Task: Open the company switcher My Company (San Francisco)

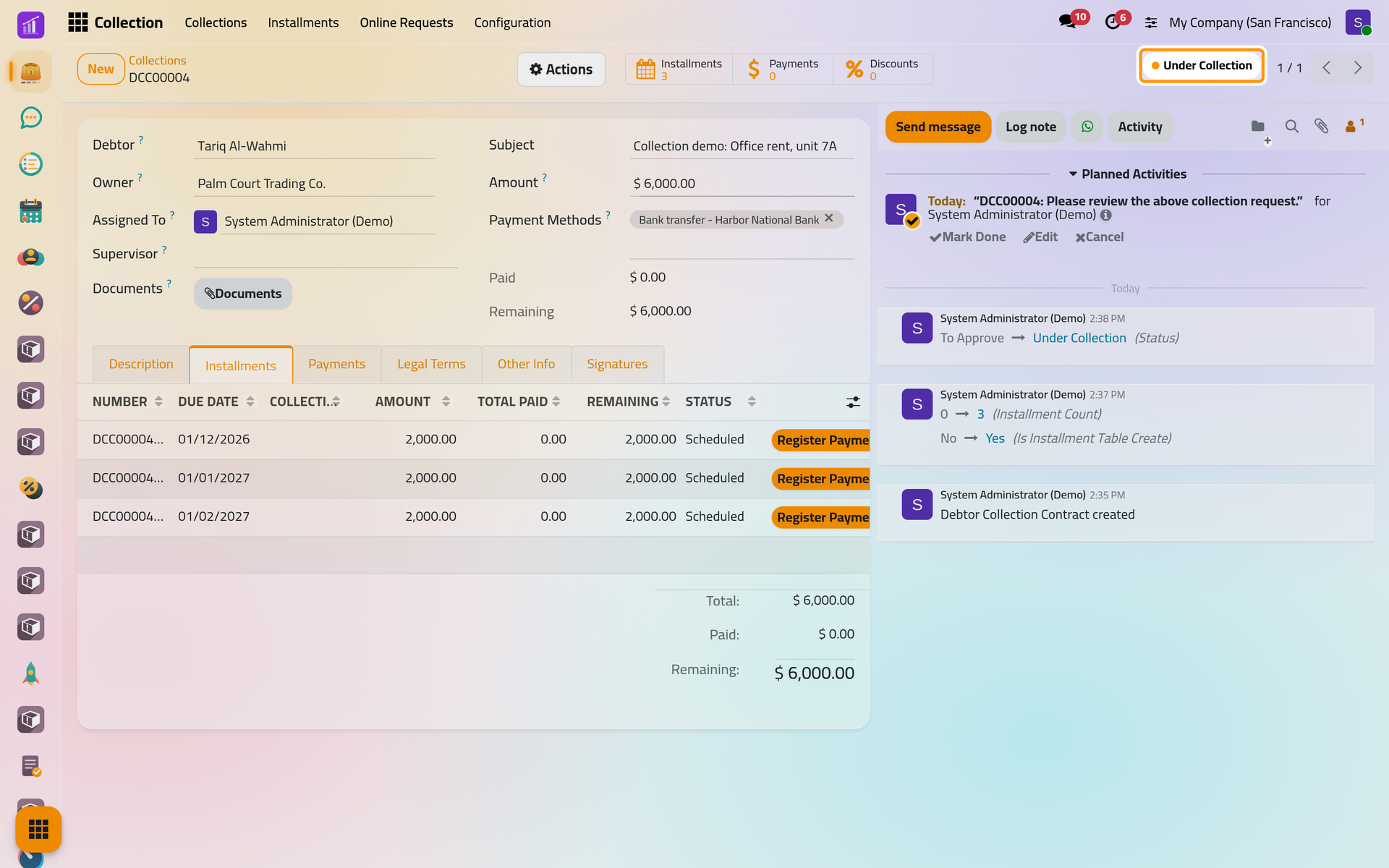Action: tap(1249, 22)
